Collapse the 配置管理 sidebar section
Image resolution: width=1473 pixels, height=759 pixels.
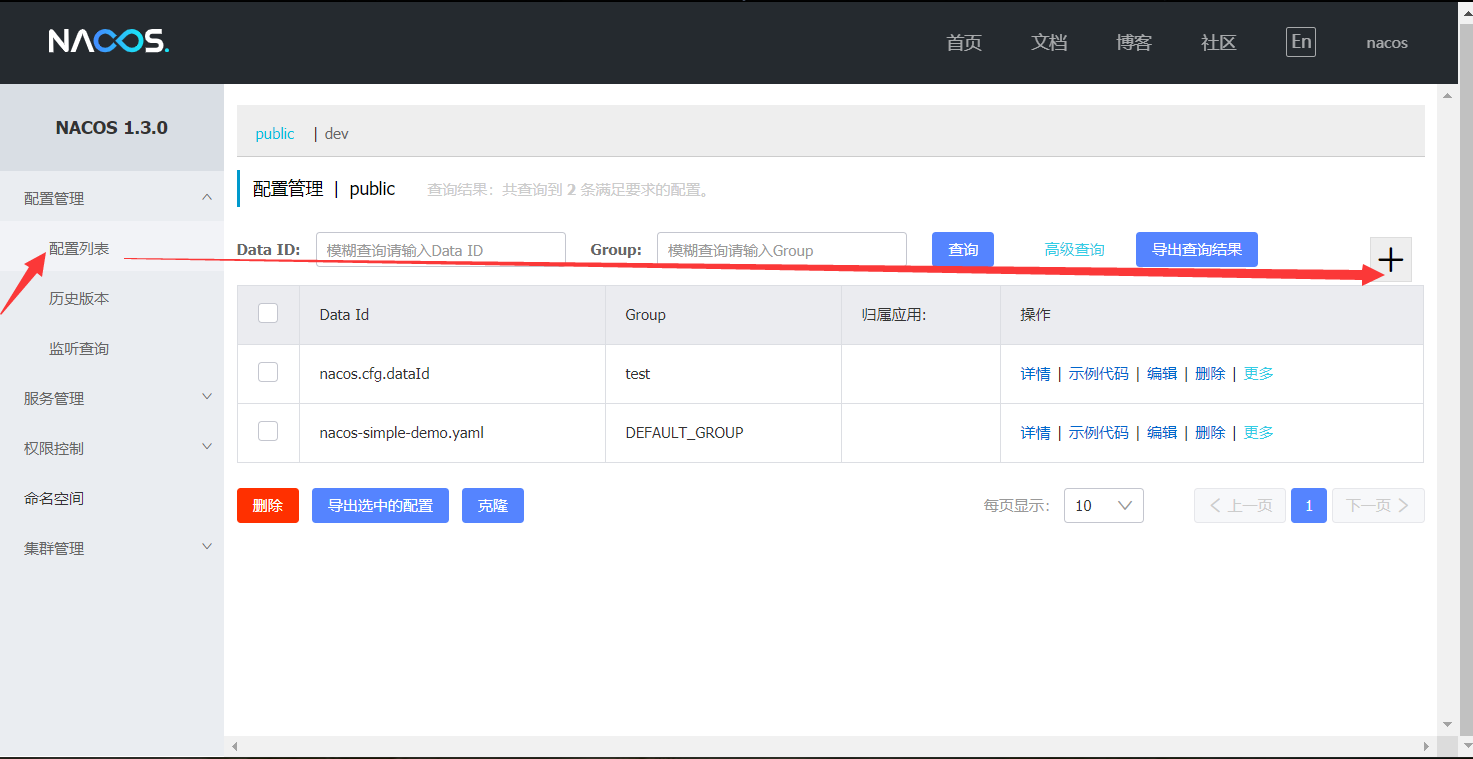click(x=110, y=197)
